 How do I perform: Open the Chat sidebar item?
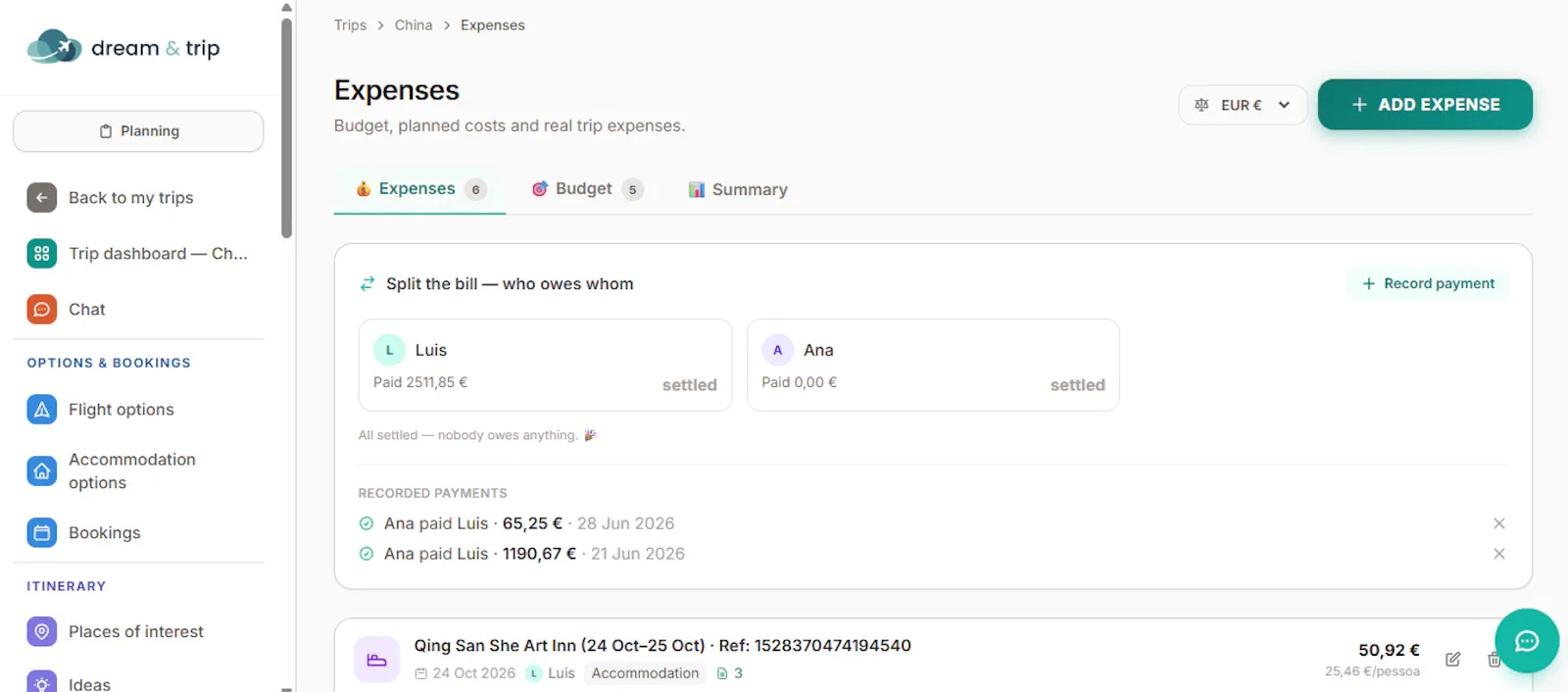(138, 309)
